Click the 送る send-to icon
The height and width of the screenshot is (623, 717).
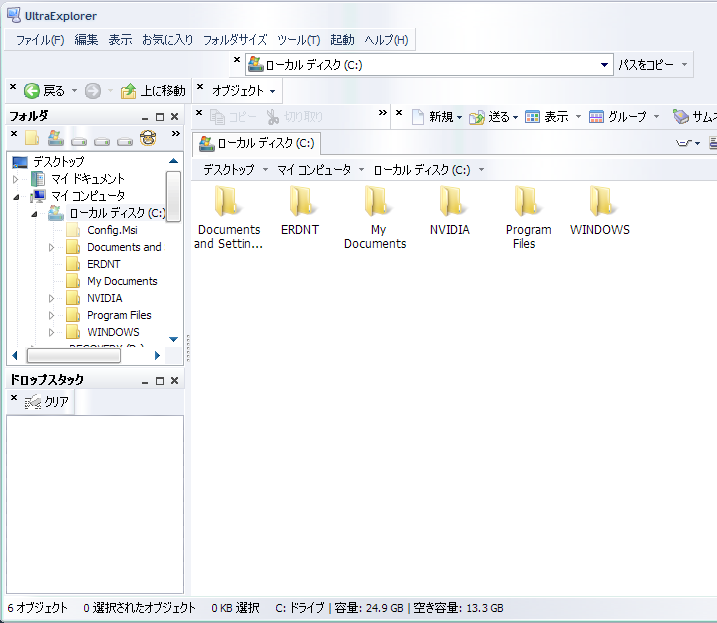pyautogui.click(x=476, y=117)
